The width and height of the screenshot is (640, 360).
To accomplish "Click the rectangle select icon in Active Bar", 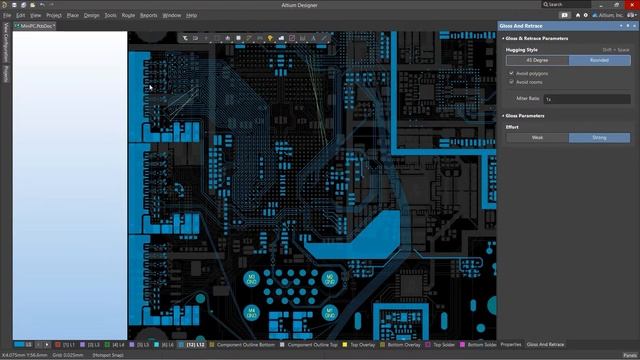I will tap(217, 38).
